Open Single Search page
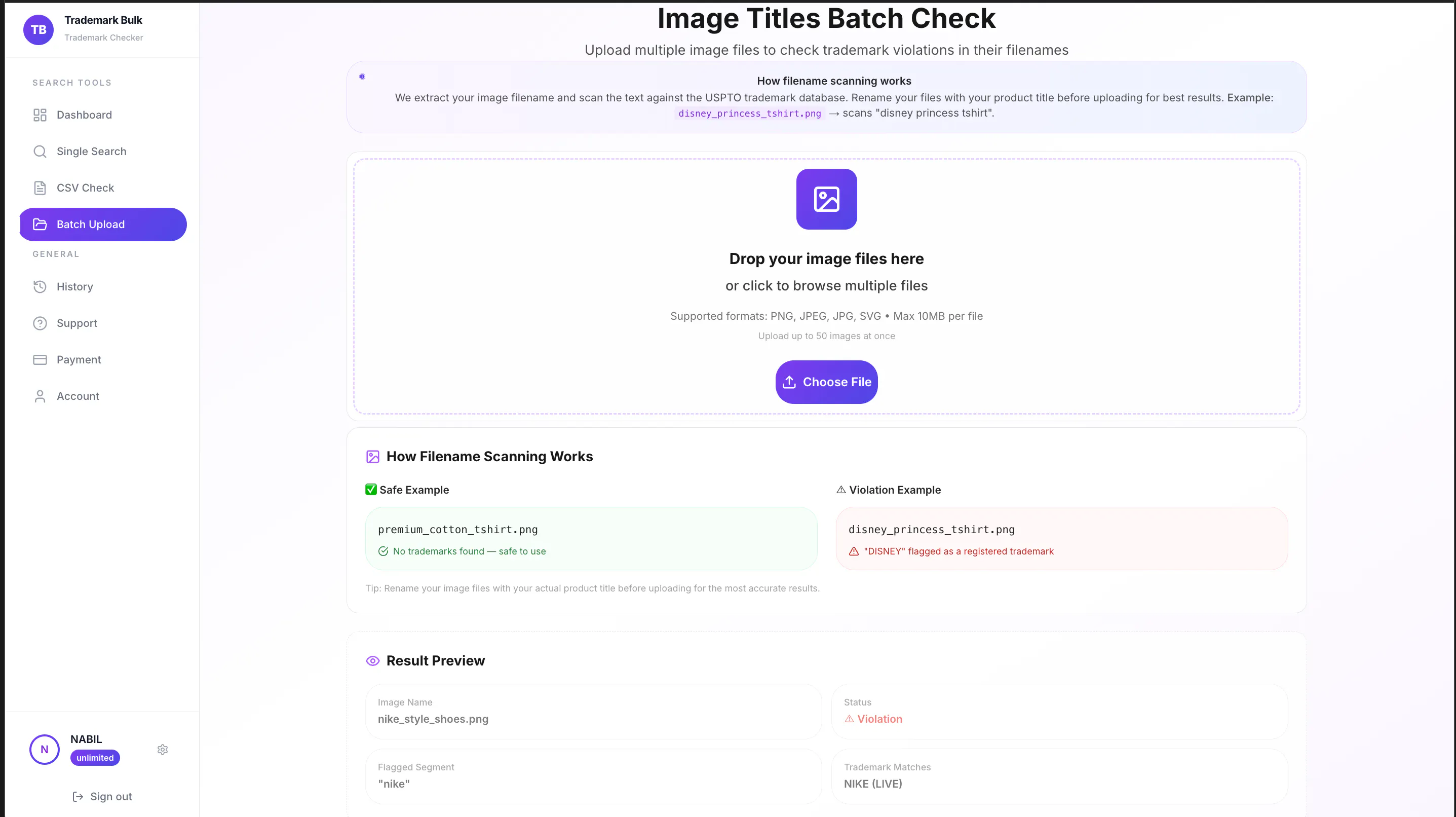 click(x=103, y=152)
